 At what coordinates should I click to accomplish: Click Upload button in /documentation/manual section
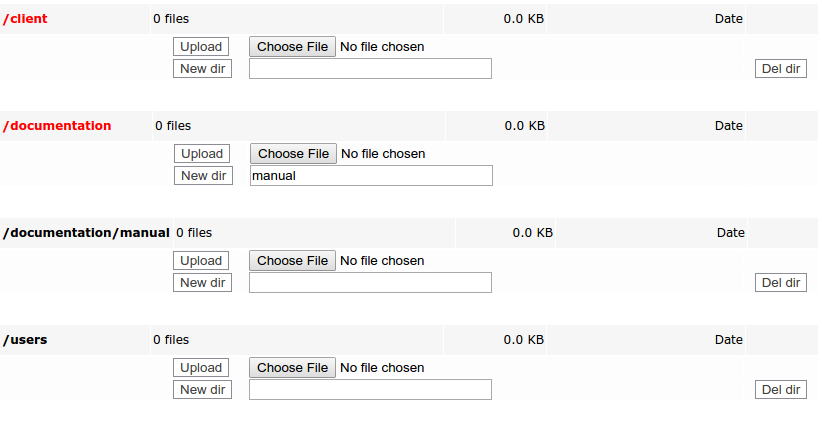(201, 260)
